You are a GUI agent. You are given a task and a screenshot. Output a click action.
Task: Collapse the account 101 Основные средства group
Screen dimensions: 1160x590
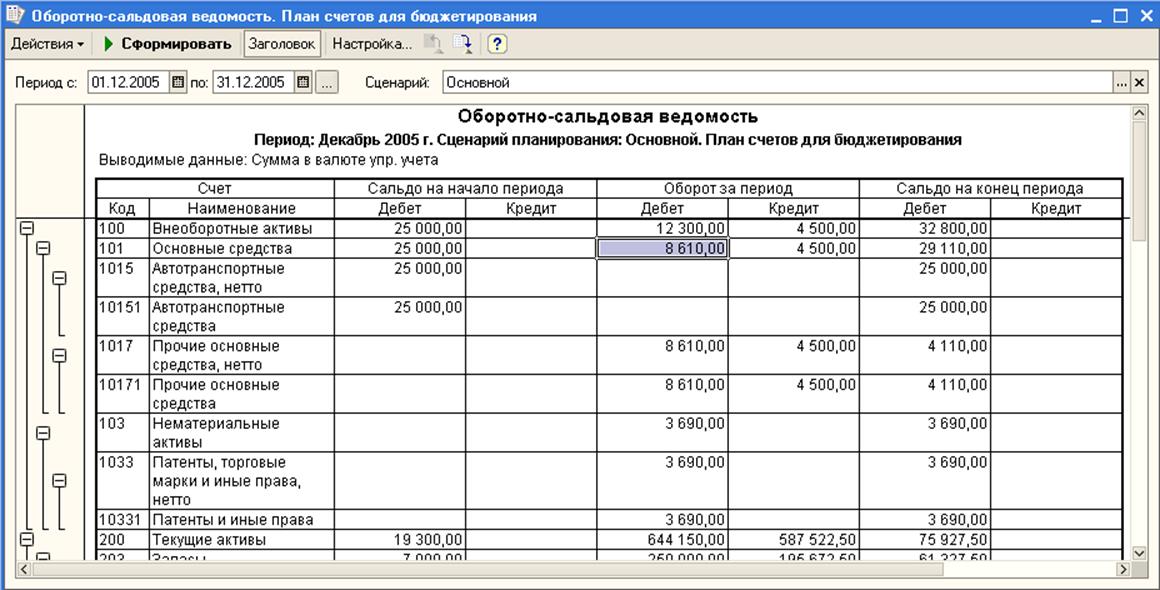[43, 248]
